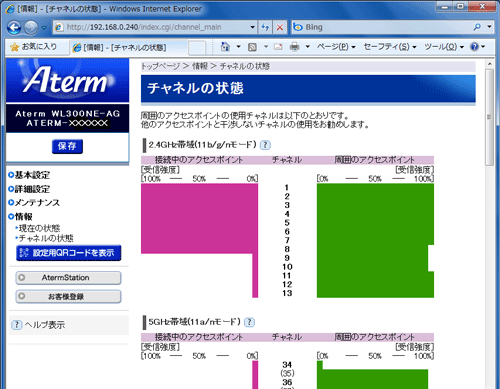Screen dimensions: 500x389
Task: Click the Forward navigation arrow button
Action: coord(31,27)
